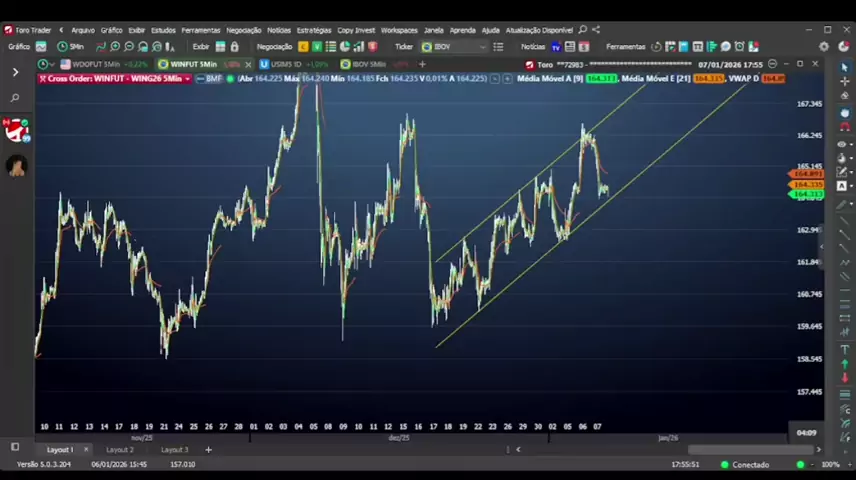856x480 pixels.
Task: Expand the left sidebar chevron arrow
Action: click(15, 72)
